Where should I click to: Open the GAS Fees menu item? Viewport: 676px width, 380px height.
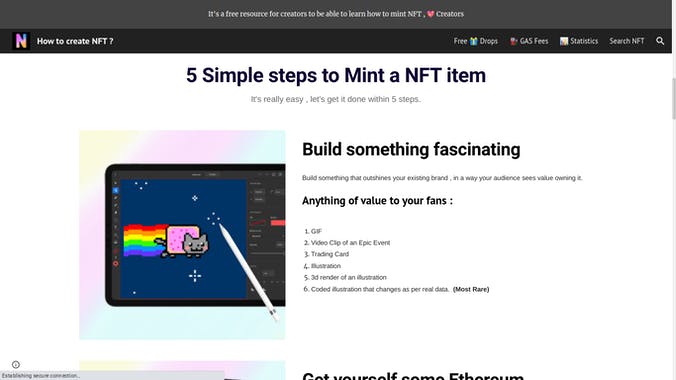(529, 41)
